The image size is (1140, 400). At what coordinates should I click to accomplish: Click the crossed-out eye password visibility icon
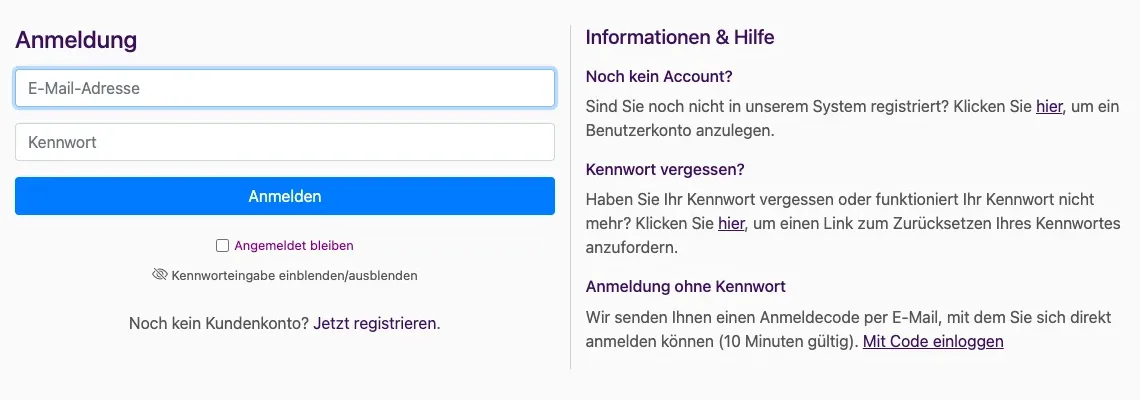[x=160, y=275]
